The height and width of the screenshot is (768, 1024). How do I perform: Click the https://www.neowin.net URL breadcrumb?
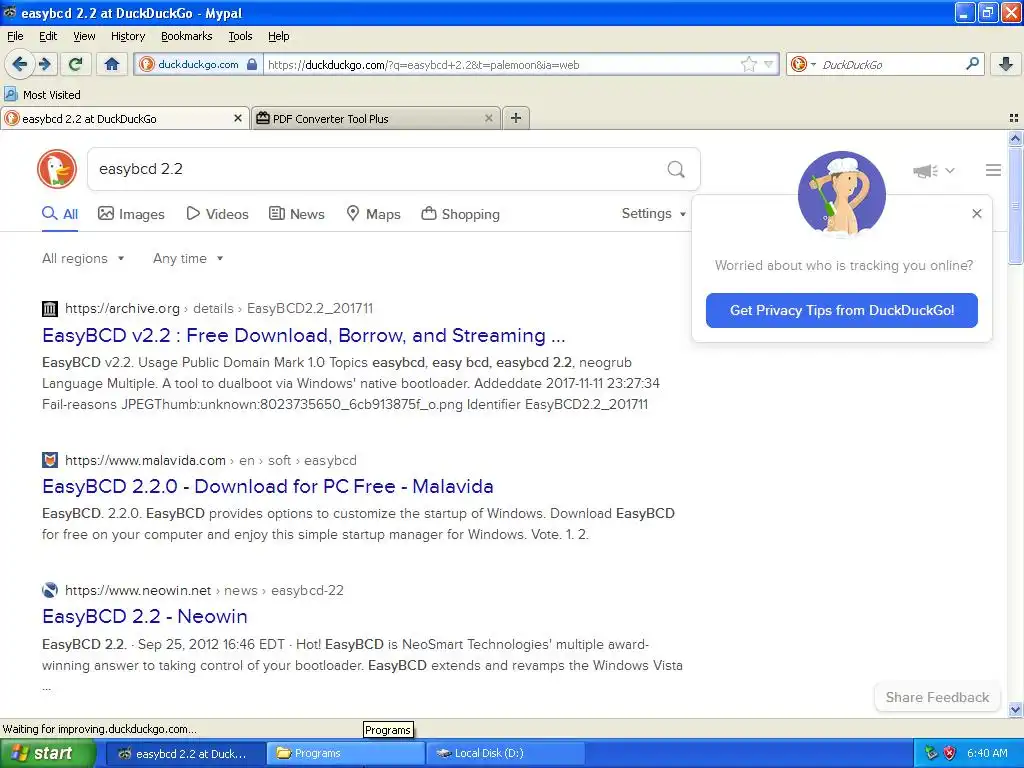pyautogui.click(x=138, y=590)
